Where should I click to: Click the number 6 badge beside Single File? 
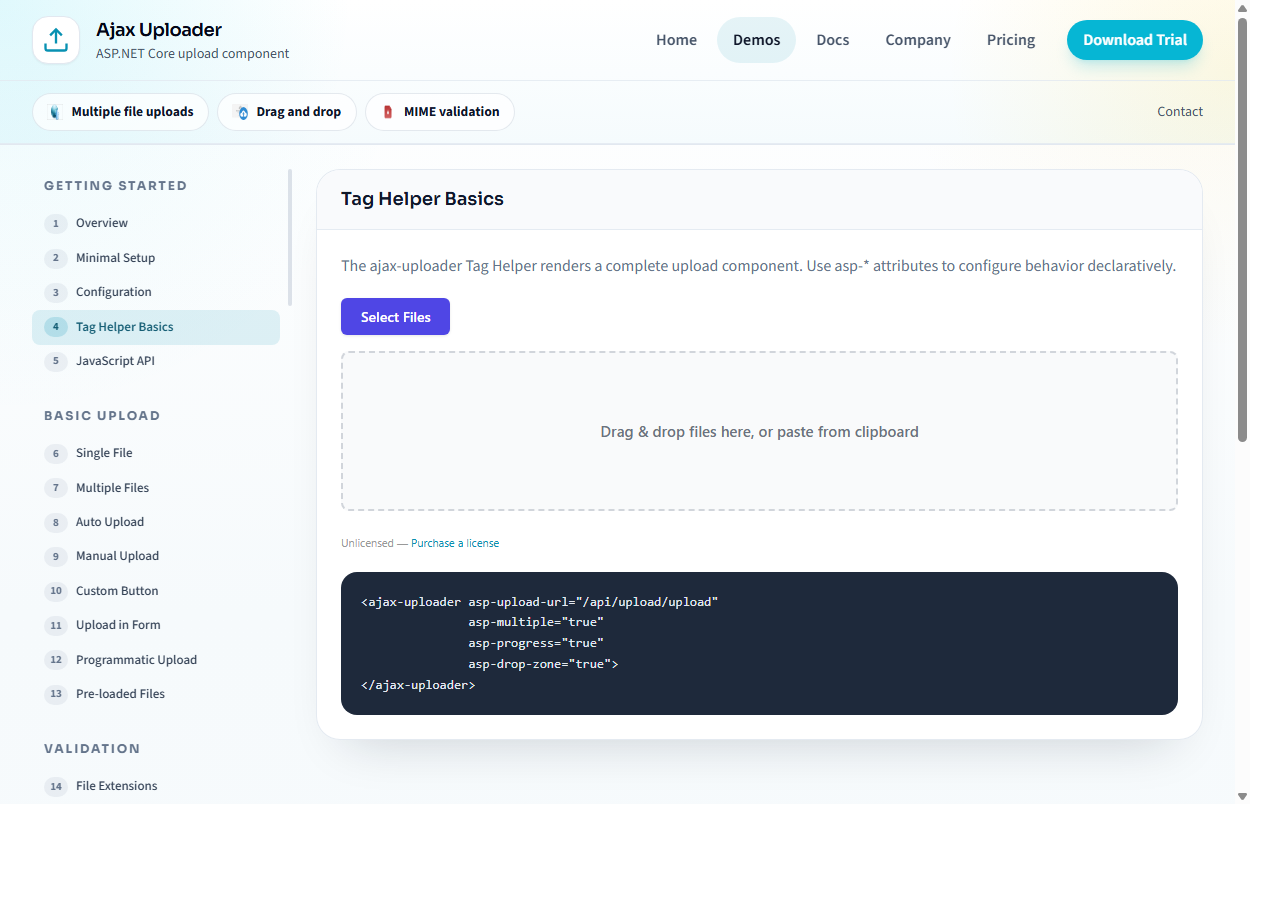point(56,453)
